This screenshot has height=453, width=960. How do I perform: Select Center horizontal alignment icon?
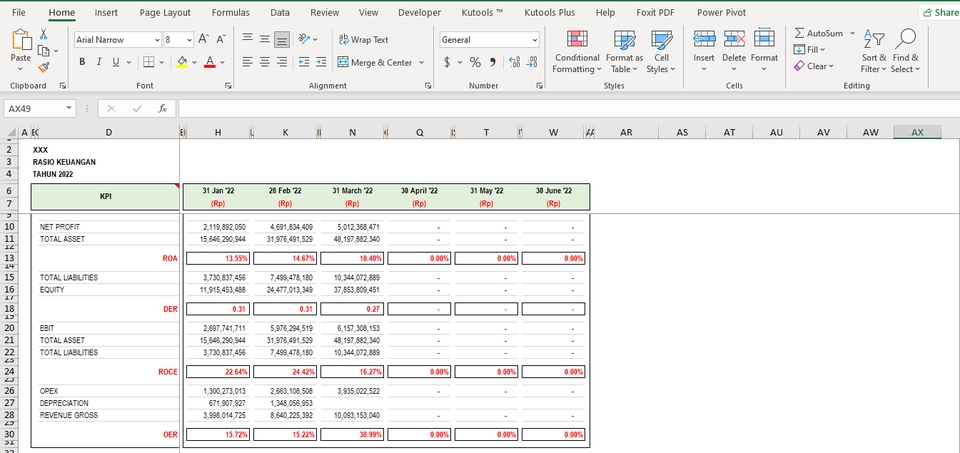click(x=264, y=62)
